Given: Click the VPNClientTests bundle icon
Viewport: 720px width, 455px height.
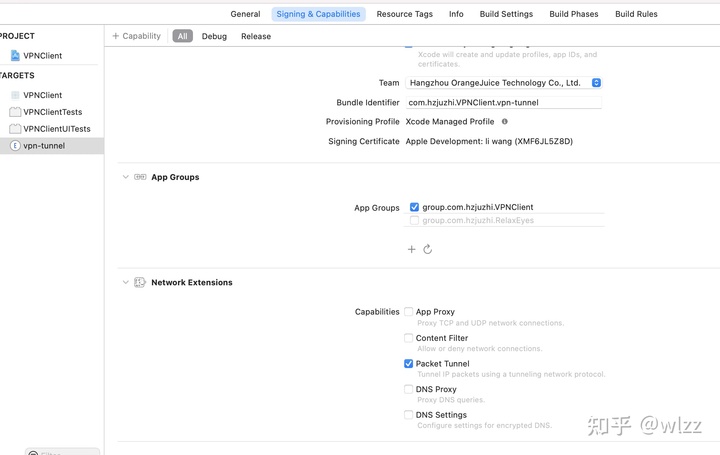Looking at the screenshot, I should 15,112.
